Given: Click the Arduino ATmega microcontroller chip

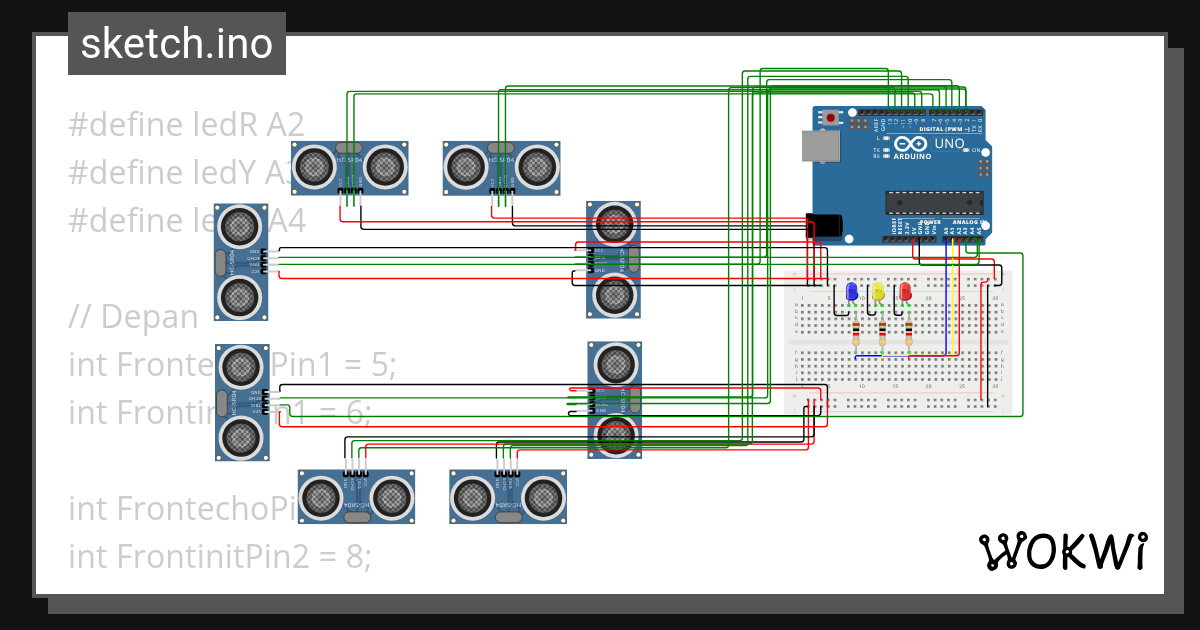Looking at the screenshot, I should point(934,203).
